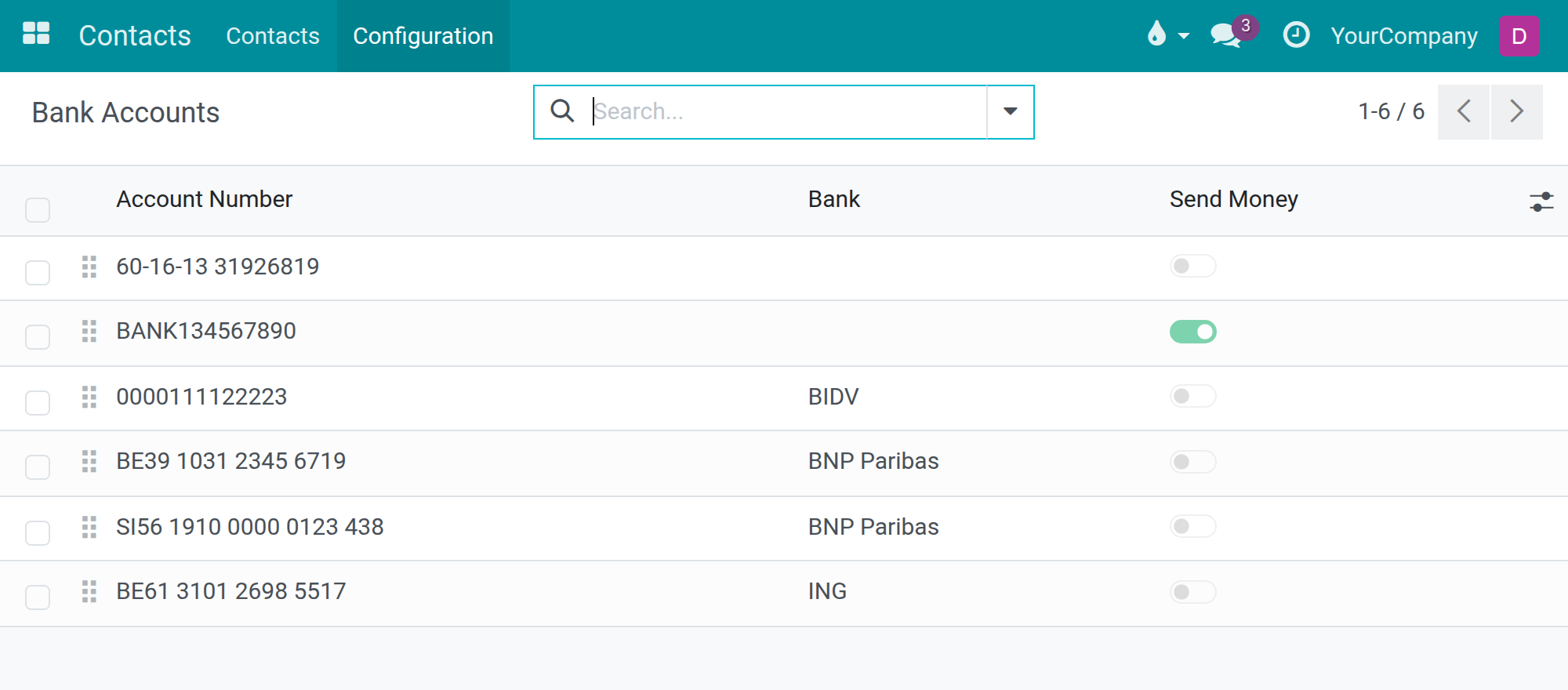The height and width of the screenshot is (690, 1568).
Task: Grab drag handle for BE39 1031 2345 6719
Action: (x=89, y=461)
